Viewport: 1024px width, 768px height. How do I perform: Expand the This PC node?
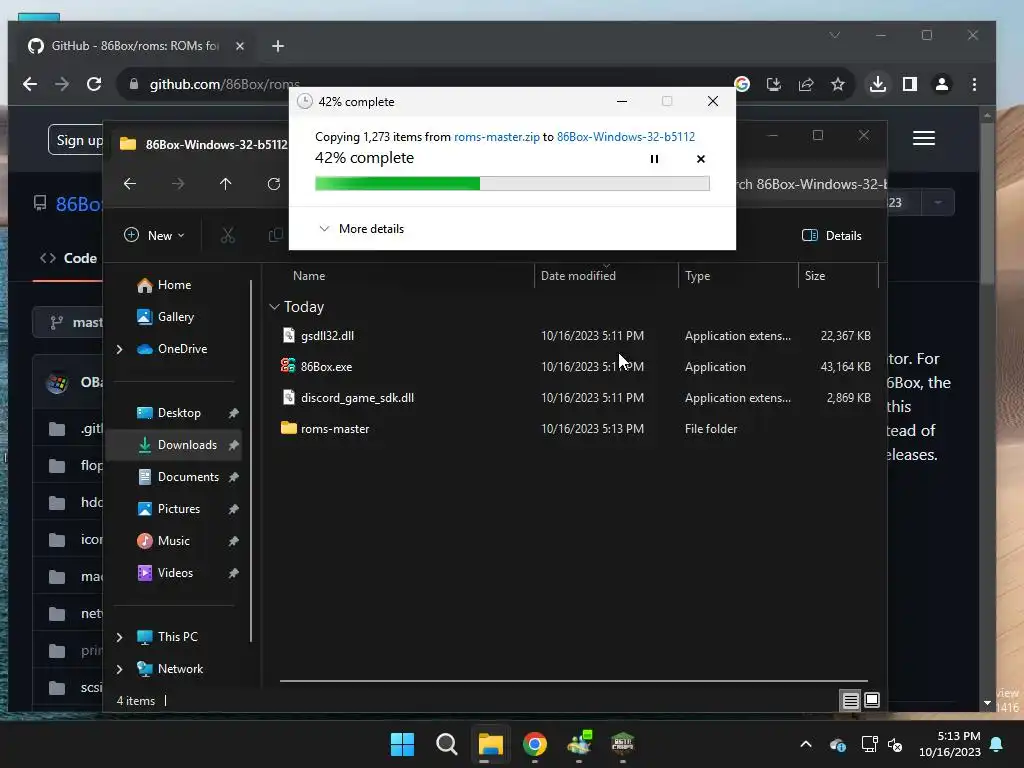(120, 637)
